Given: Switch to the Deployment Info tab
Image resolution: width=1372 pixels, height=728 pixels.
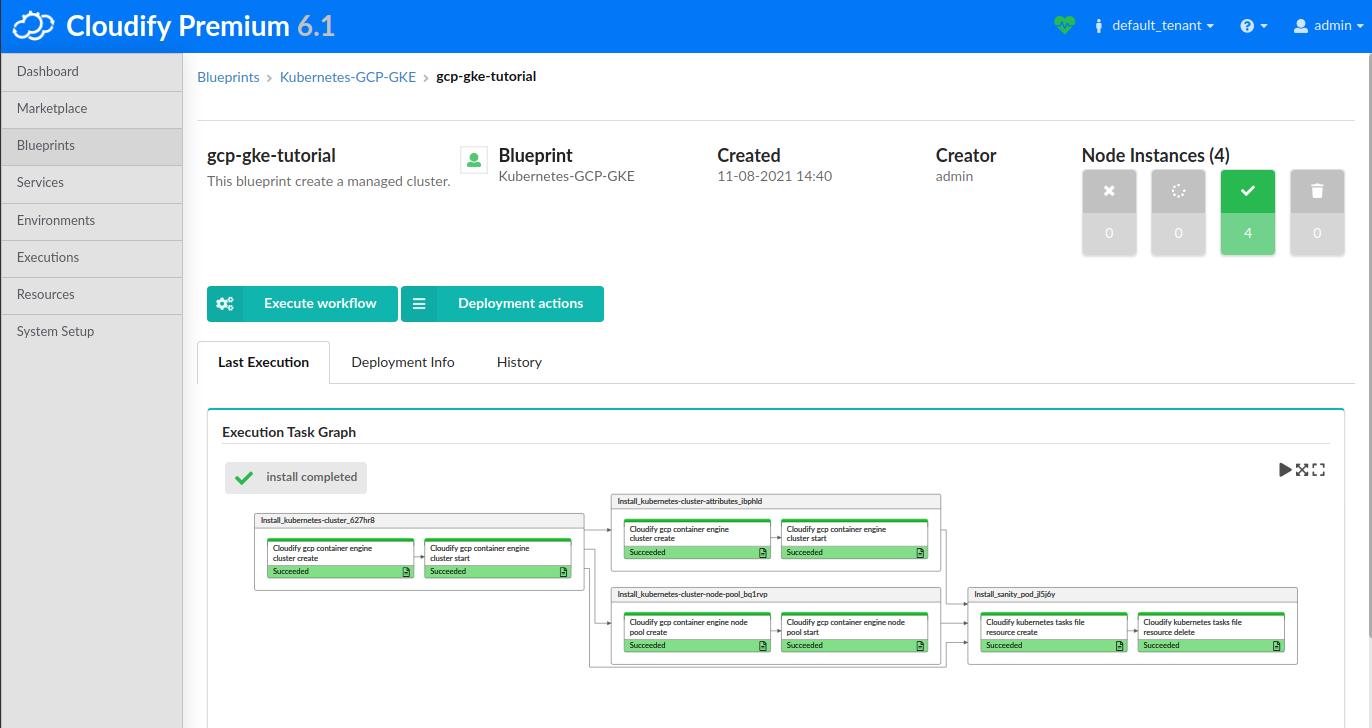Looking at the screenshot, I should point(403,362).
